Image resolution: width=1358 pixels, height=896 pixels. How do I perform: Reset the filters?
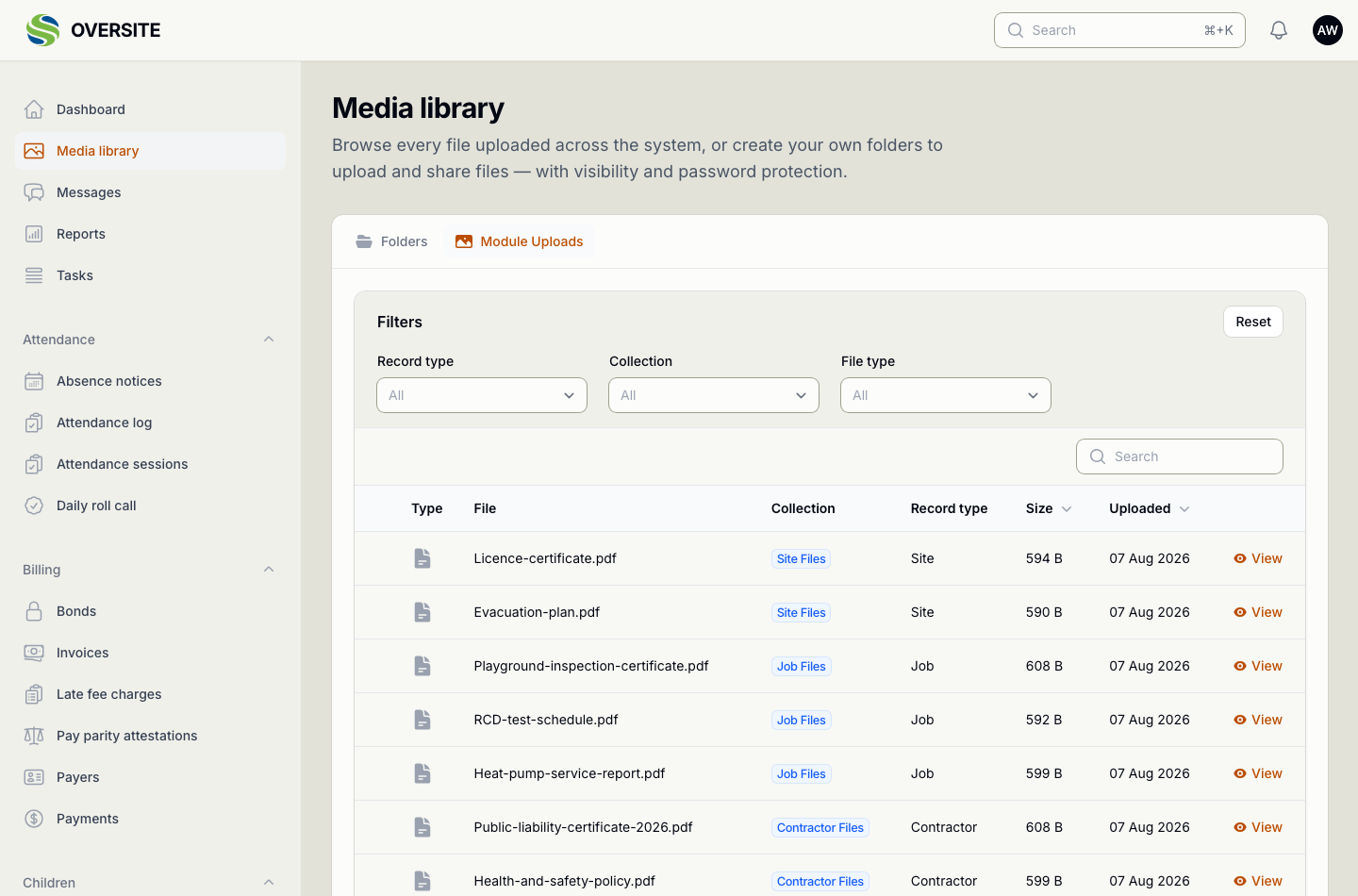point(1253,322)
